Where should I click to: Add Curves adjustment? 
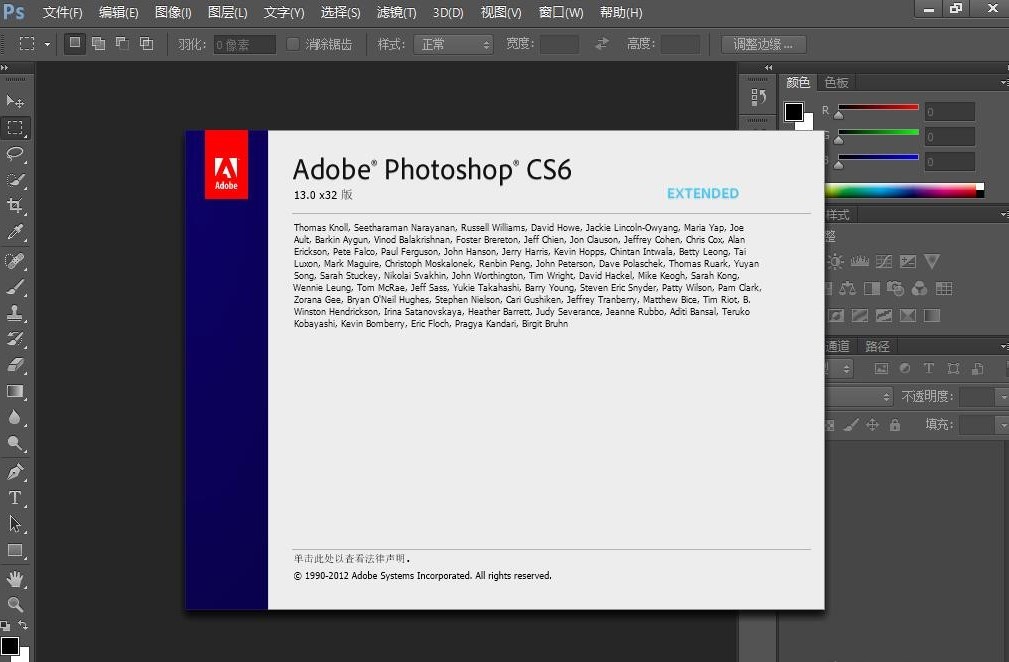[884, 261]
